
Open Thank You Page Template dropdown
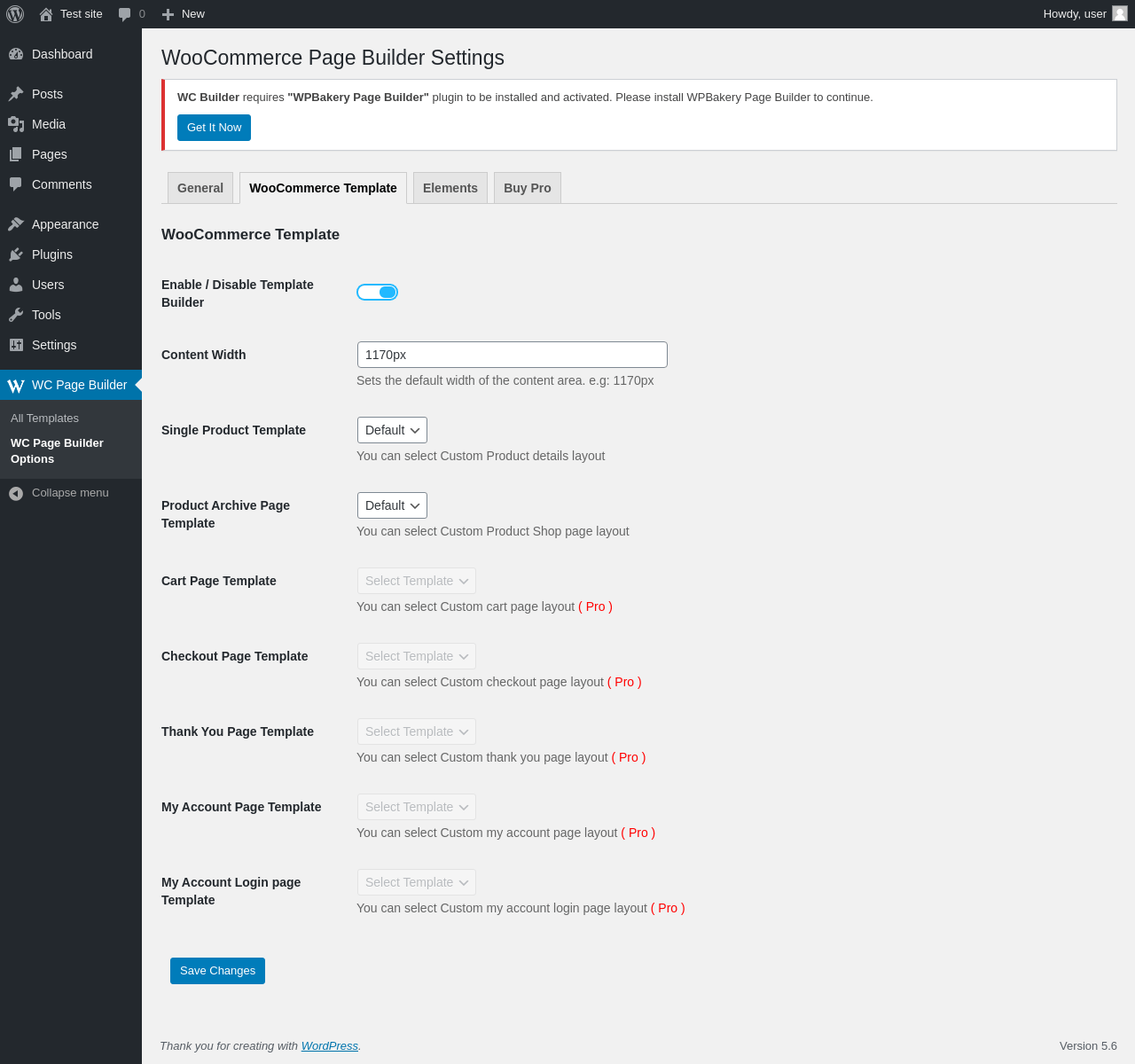[x=417, y=731]
